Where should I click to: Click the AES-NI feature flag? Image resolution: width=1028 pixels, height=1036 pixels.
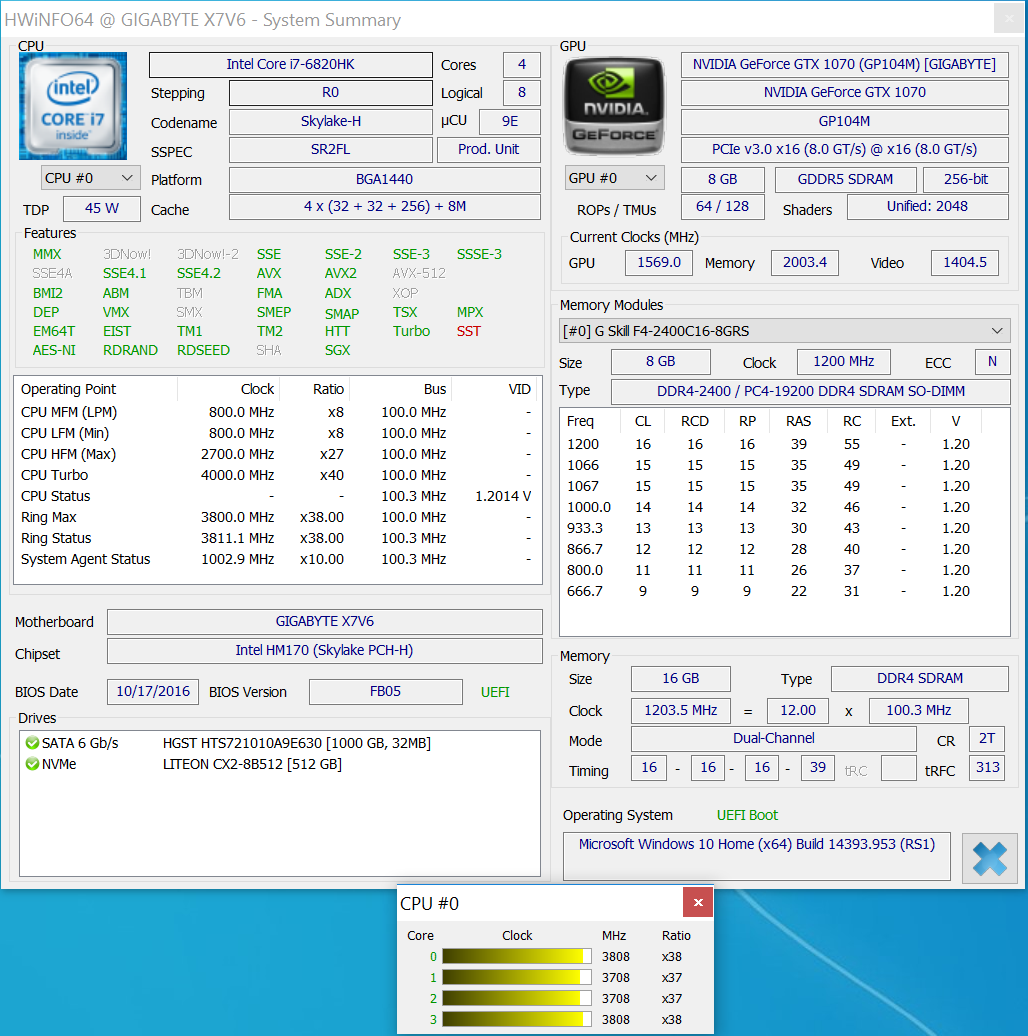coord(54,351)
